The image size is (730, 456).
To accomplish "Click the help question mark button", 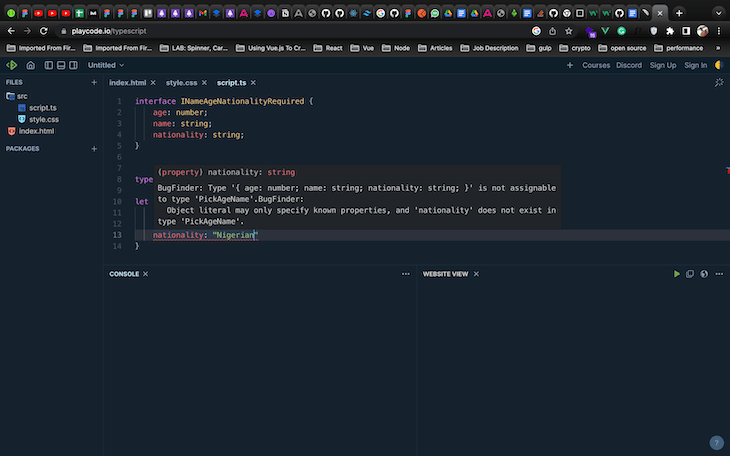I will pos(716,442).
